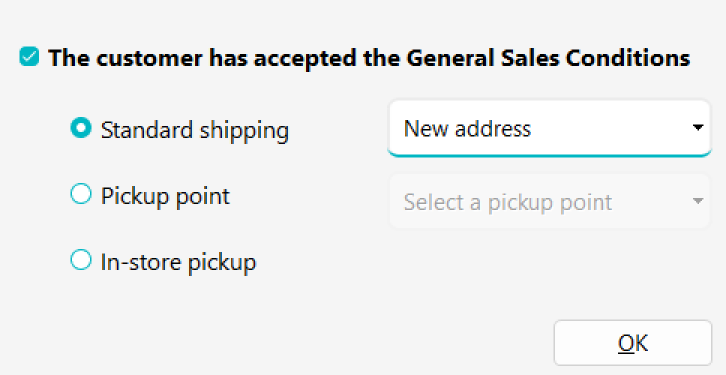Viewport: 726px width, 375px height.
Task: Uncheck the General Sales Conditions checkbox
Action: tap(29, 57)
